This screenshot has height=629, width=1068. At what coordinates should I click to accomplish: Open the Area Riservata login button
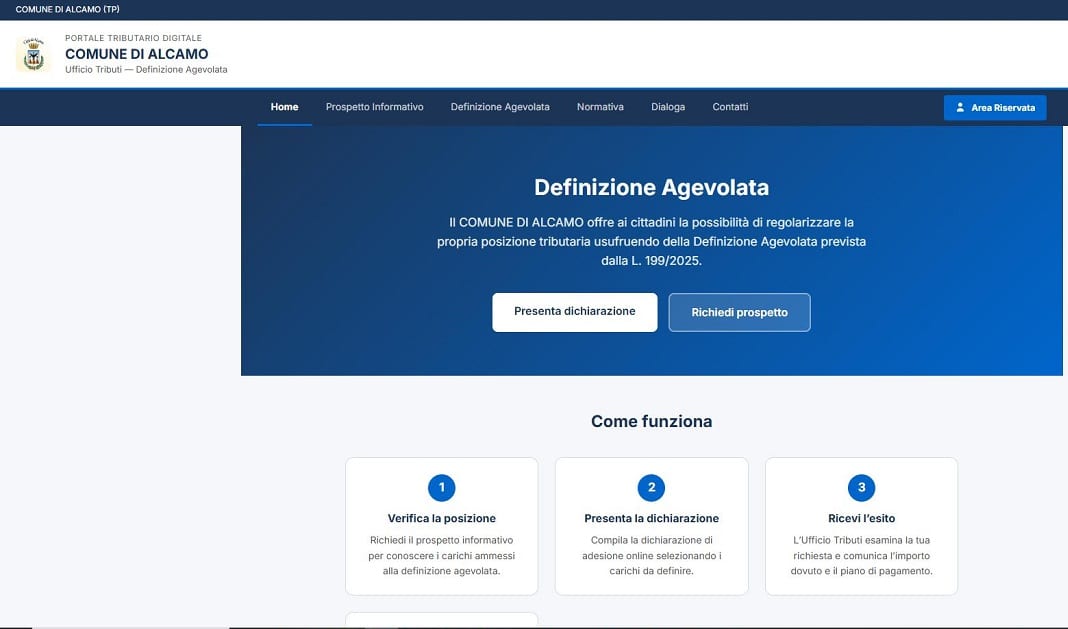pyautogui.click(x=994, y=108)
